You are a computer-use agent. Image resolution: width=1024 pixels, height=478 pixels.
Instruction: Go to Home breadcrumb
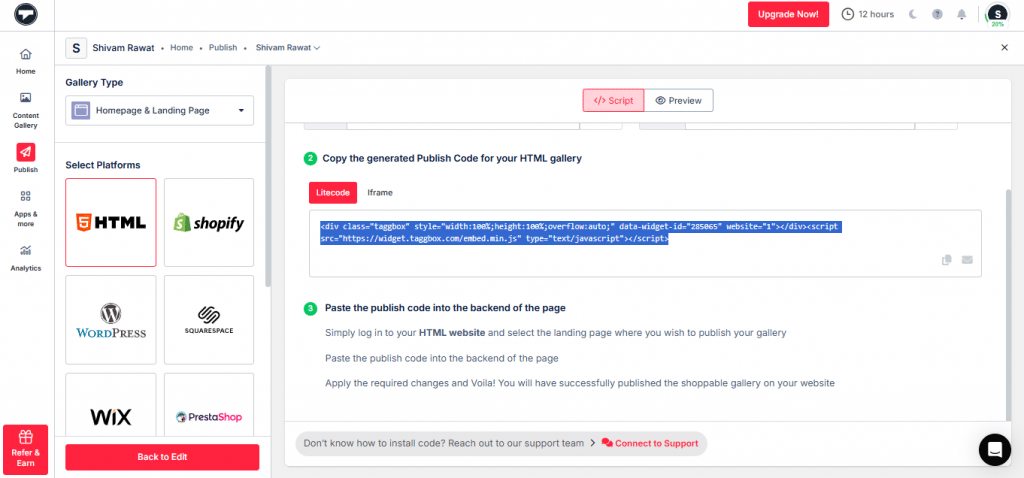[x=182, y=48]
